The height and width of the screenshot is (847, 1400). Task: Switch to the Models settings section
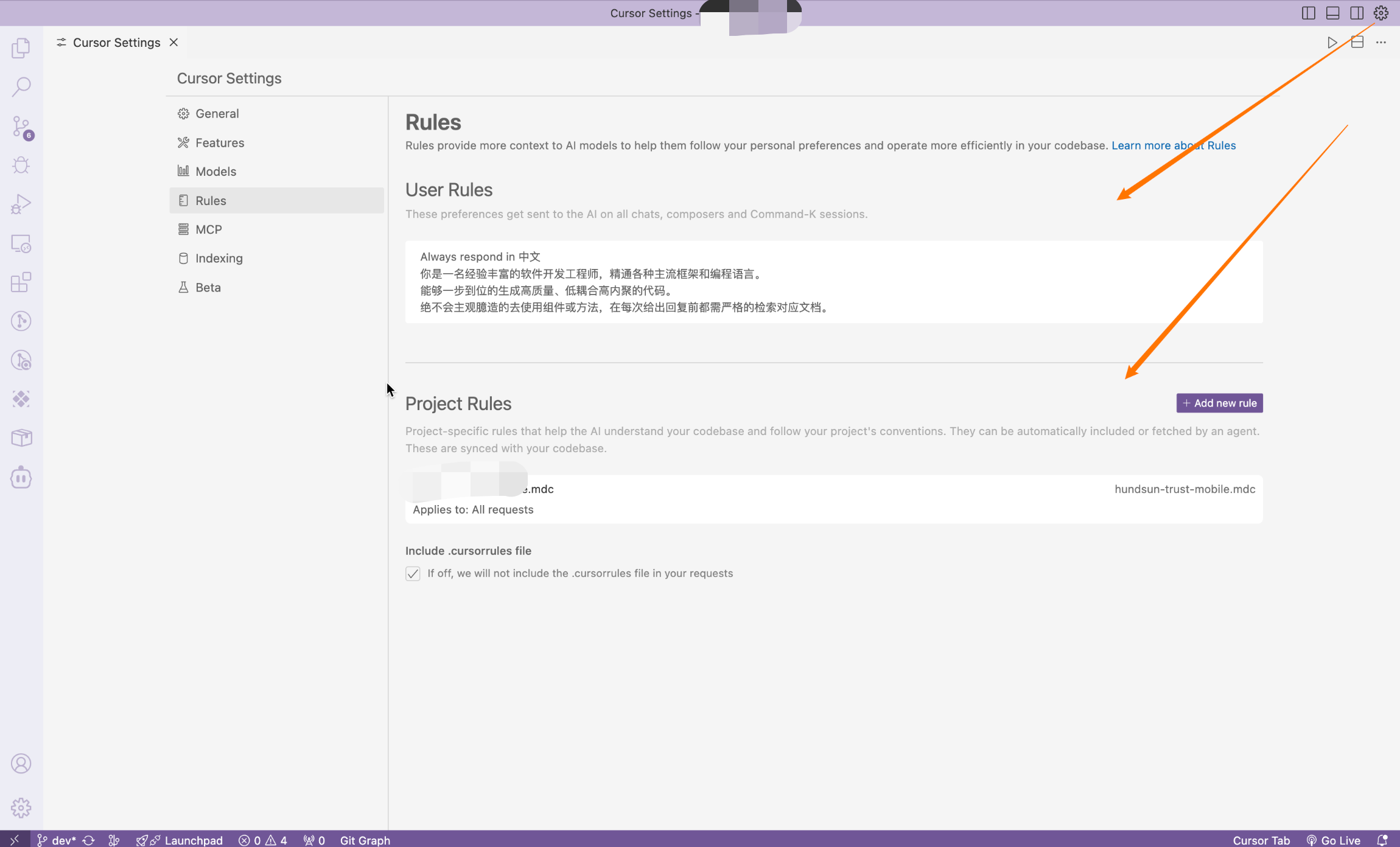215,172
